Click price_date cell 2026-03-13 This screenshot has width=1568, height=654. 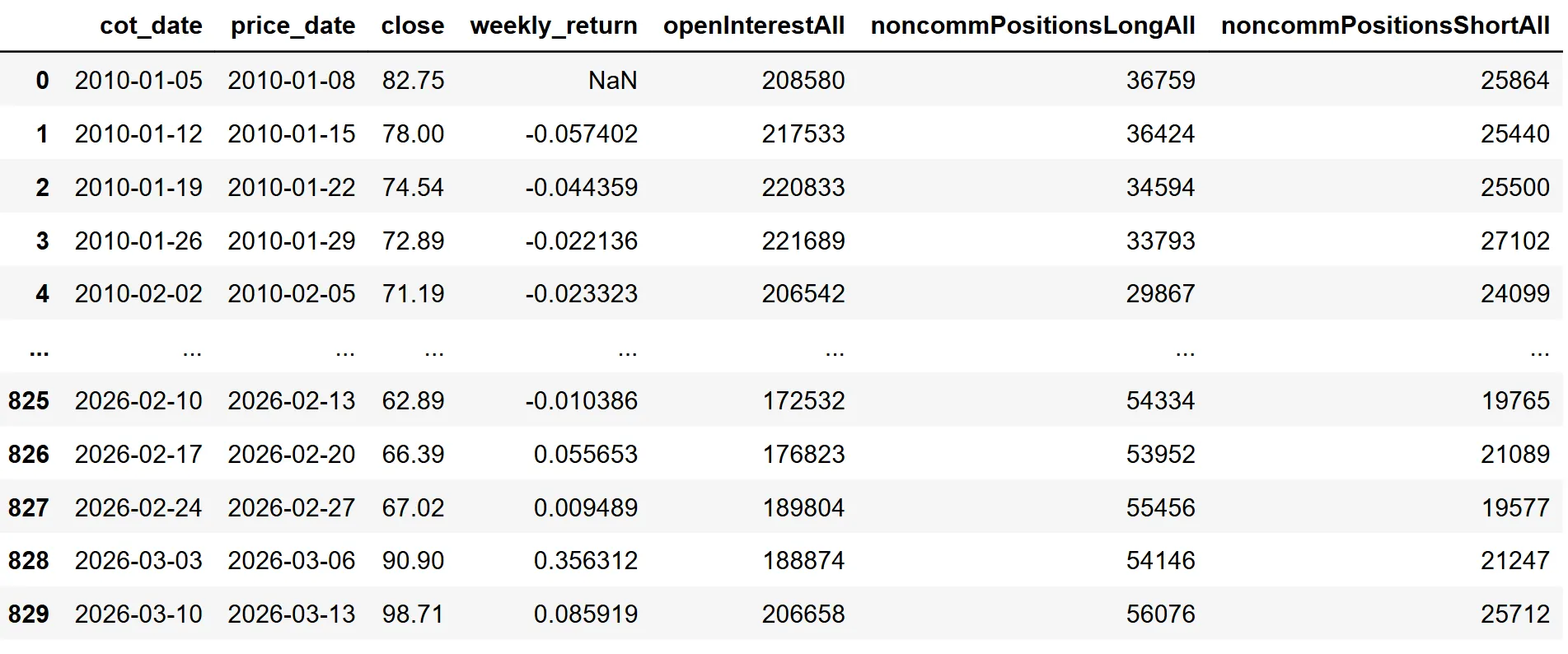[x=292, y=614]
